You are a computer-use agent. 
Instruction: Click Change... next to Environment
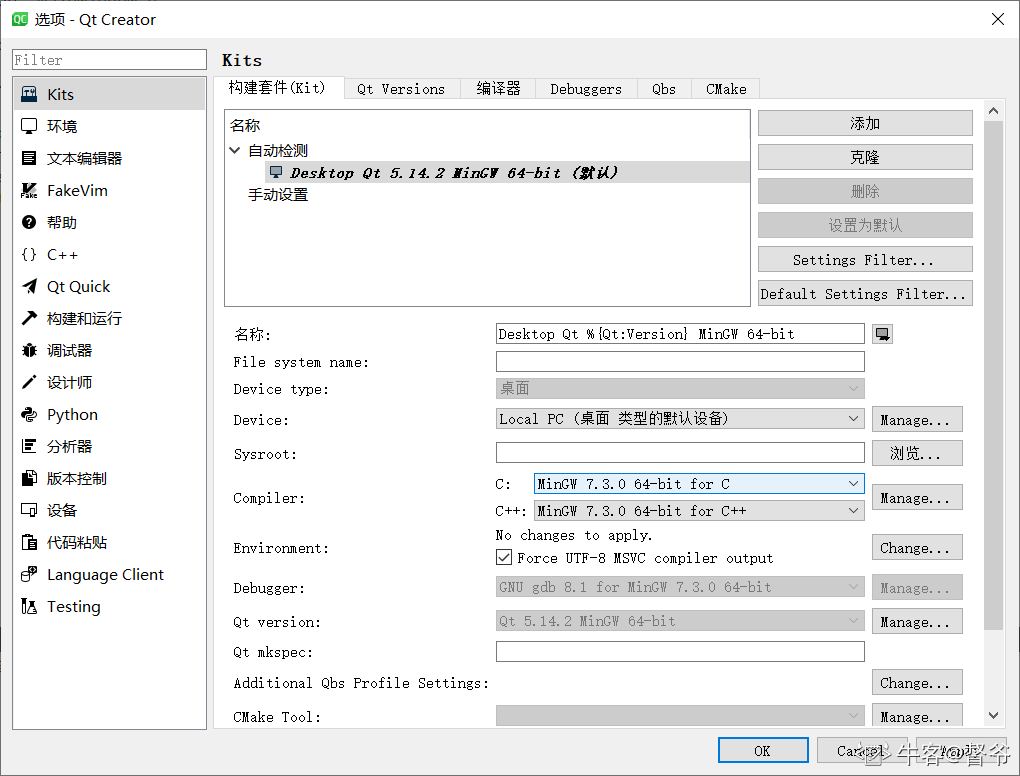coord(917,548)
